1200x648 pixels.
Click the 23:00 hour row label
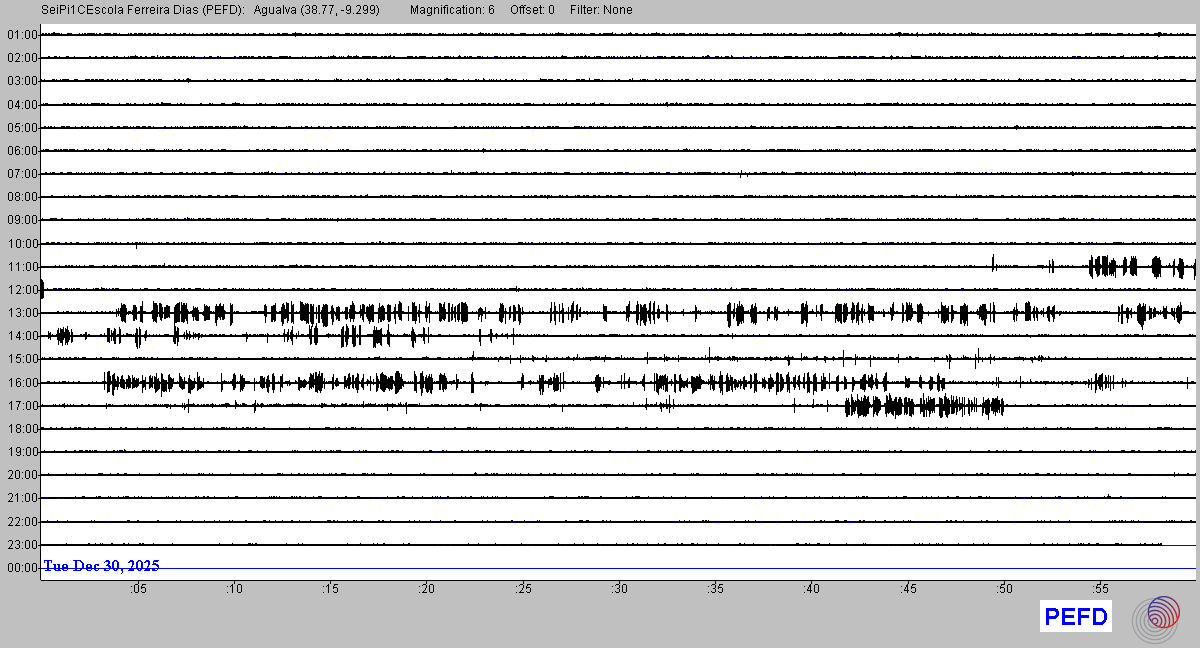(x=22, y=545)
